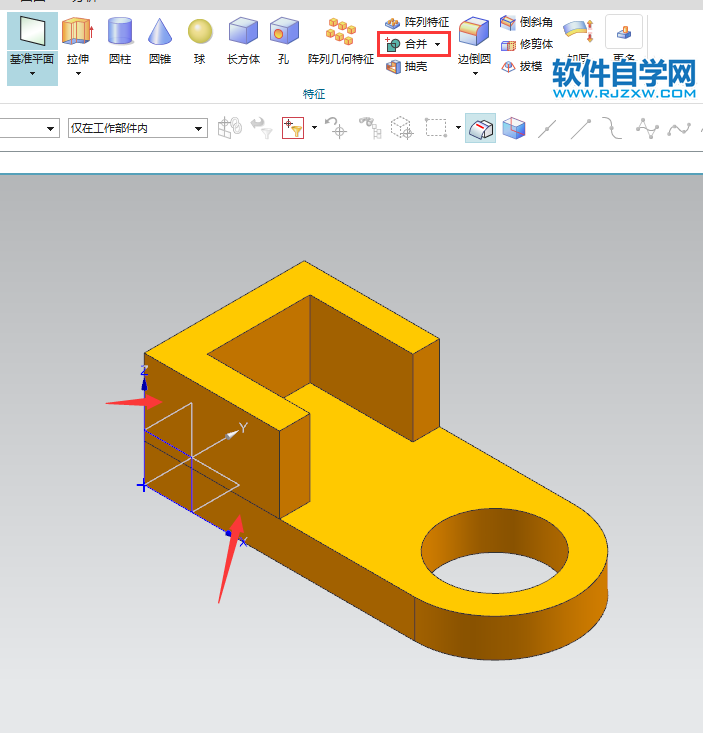Click the 阵列特征 pattern feature command
703x733 pixels.
pos(417,22)
